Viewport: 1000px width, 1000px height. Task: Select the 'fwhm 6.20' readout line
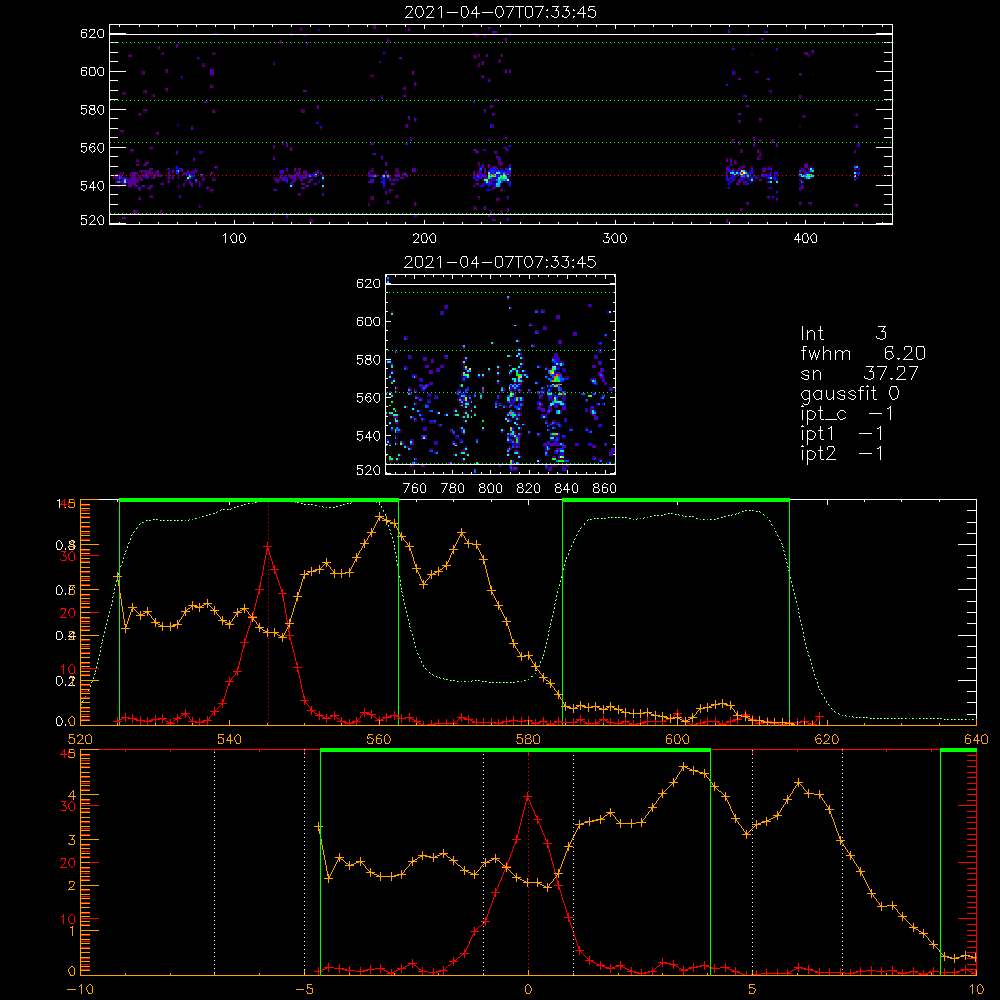coord(863,353)
